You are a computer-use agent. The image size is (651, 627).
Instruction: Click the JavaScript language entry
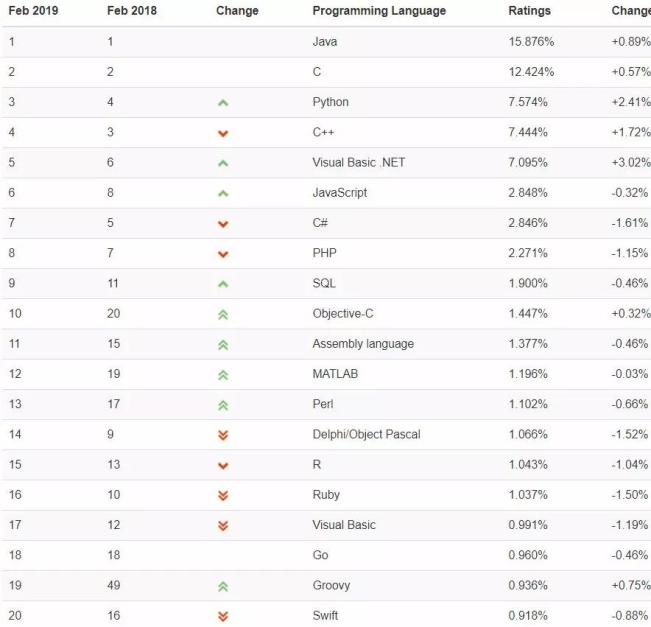coord(339,193)
